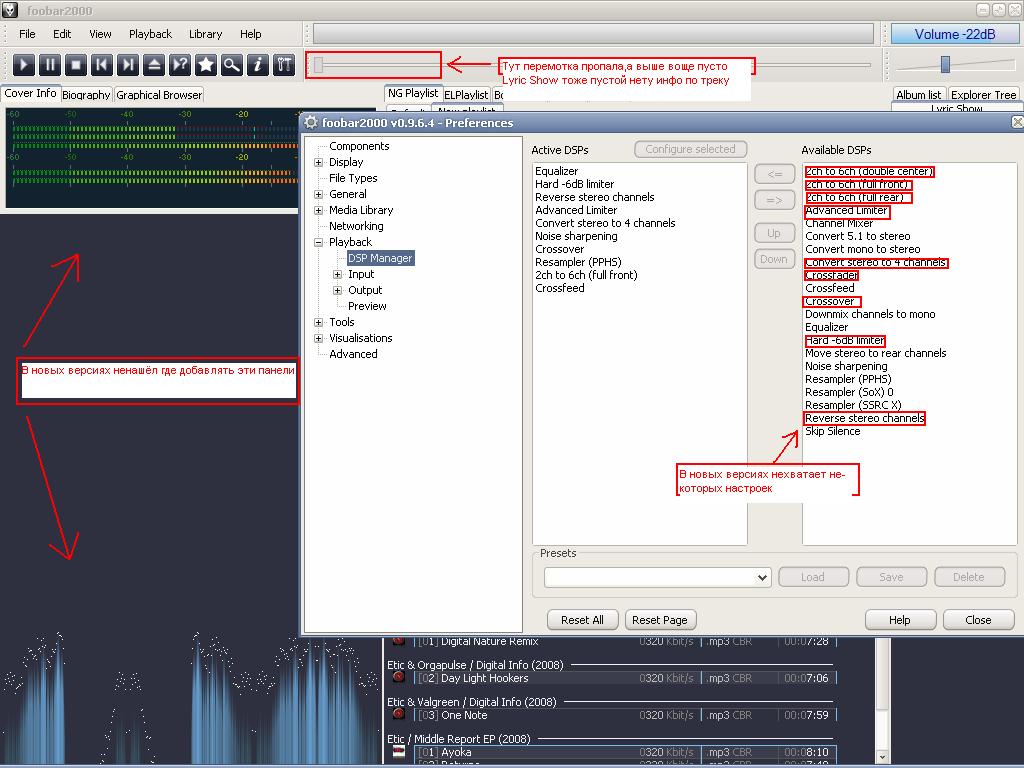Open search with the magnifier icon

tap(232, 65)
